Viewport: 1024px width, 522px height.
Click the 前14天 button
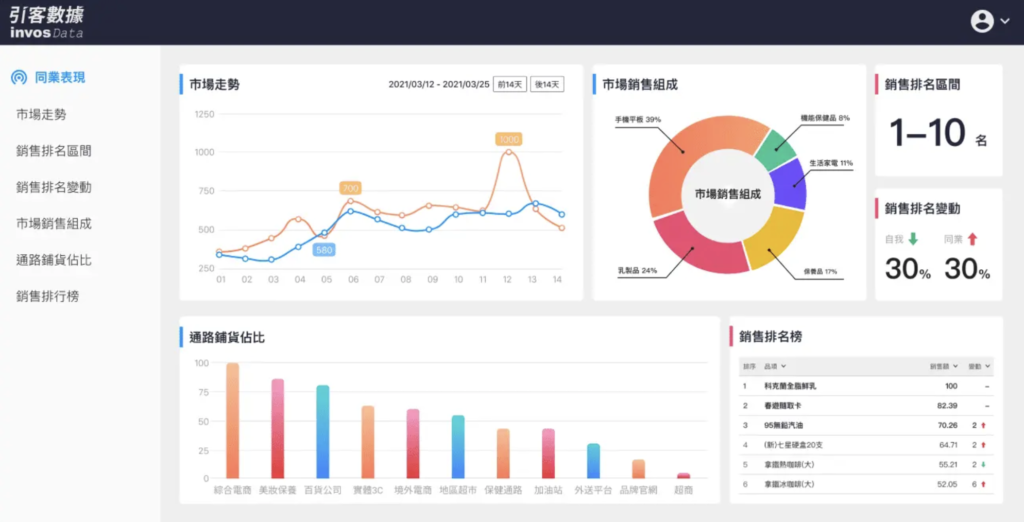coord(510,85)
